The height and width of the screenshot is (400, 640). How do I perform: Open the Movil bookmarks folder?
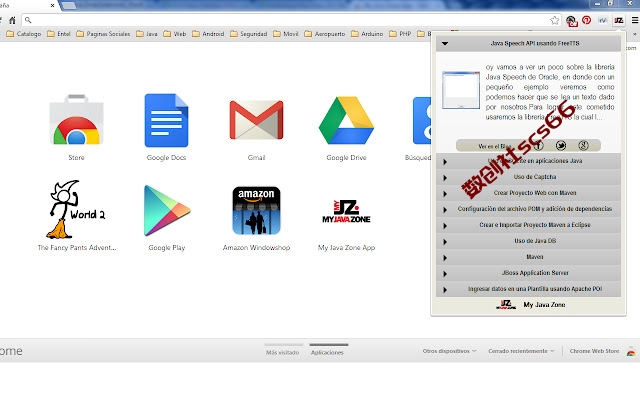click(x=286, y=34)
